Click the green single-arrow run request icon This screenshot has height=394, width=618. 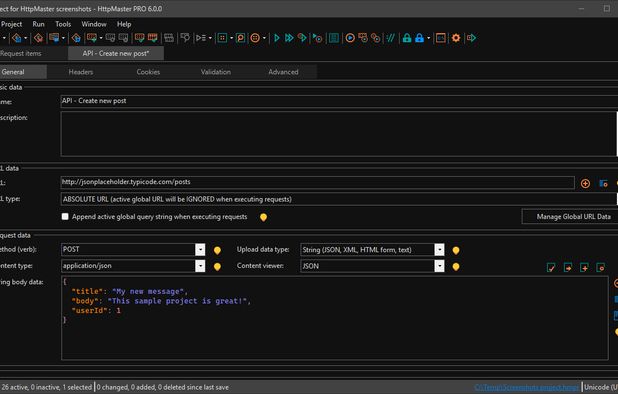[277, 38]
